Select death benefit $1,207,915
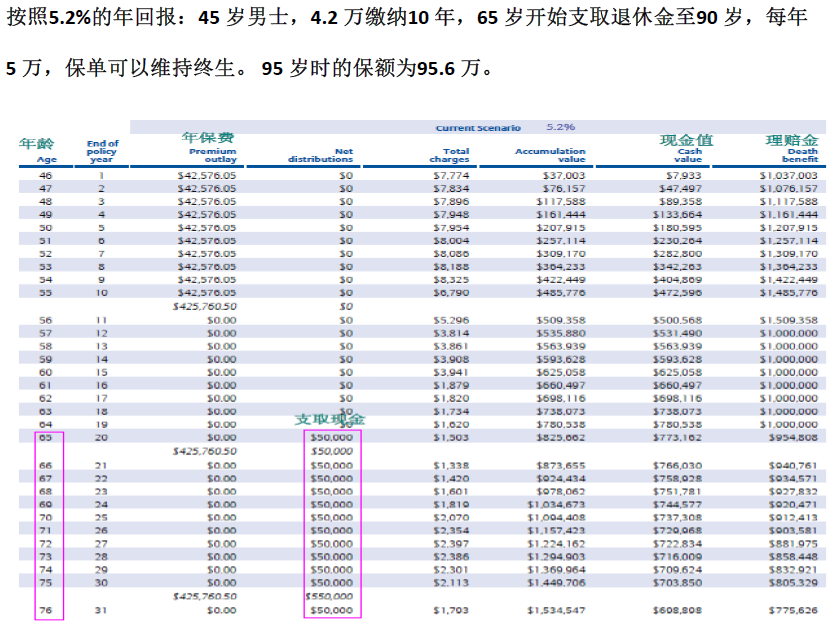The image size is (835, 630). coord(789,227)
